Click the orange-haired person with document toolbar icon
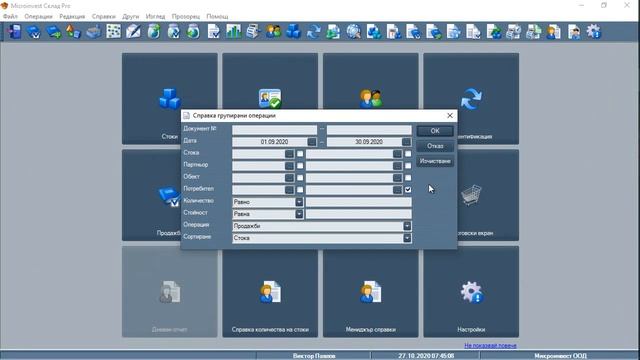Screen dimensions: 640x360 (553, 31)
